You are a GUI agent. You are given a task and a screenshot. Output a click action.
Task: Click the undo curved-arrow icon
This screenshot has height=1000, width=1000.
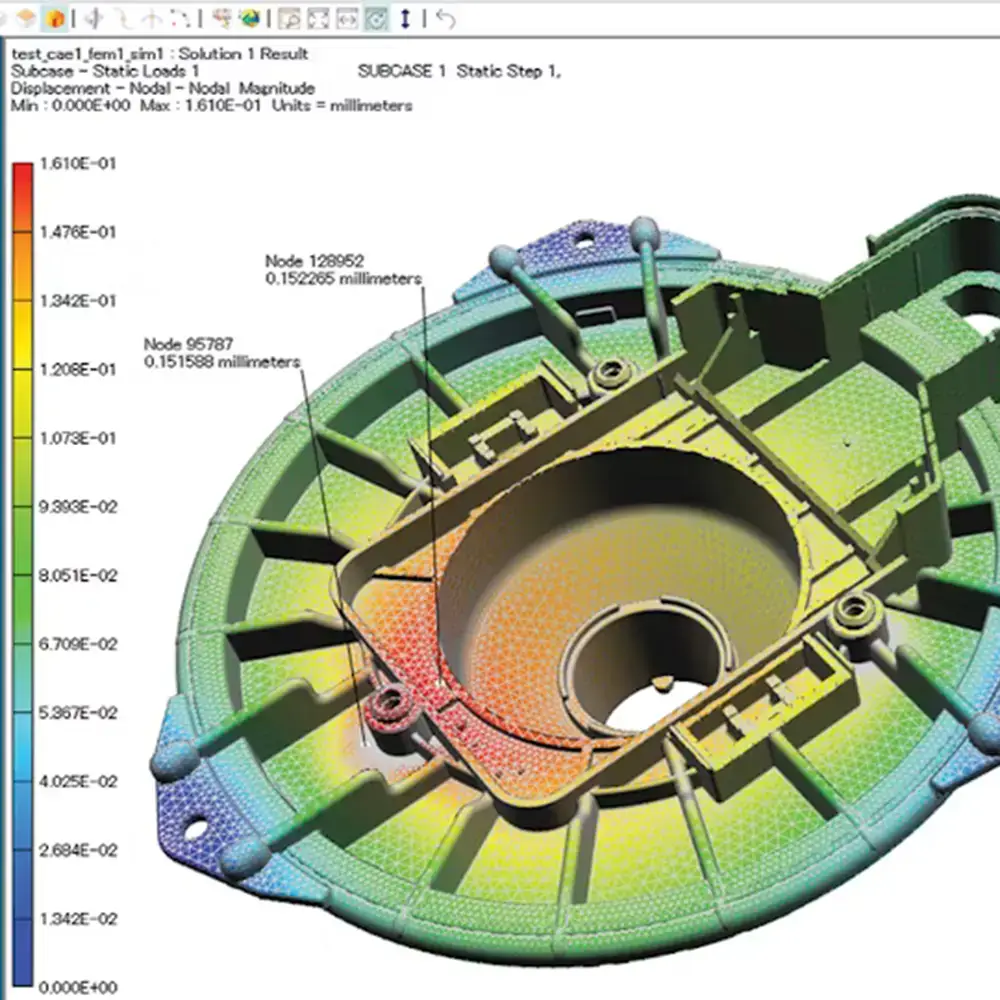point(446,19)
